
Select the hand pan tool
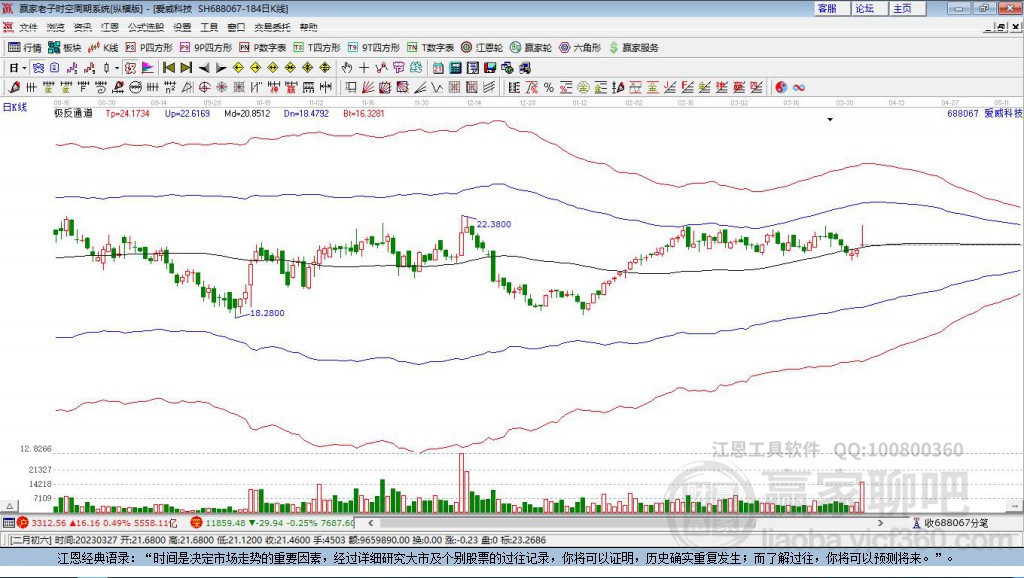click(346, 68)
